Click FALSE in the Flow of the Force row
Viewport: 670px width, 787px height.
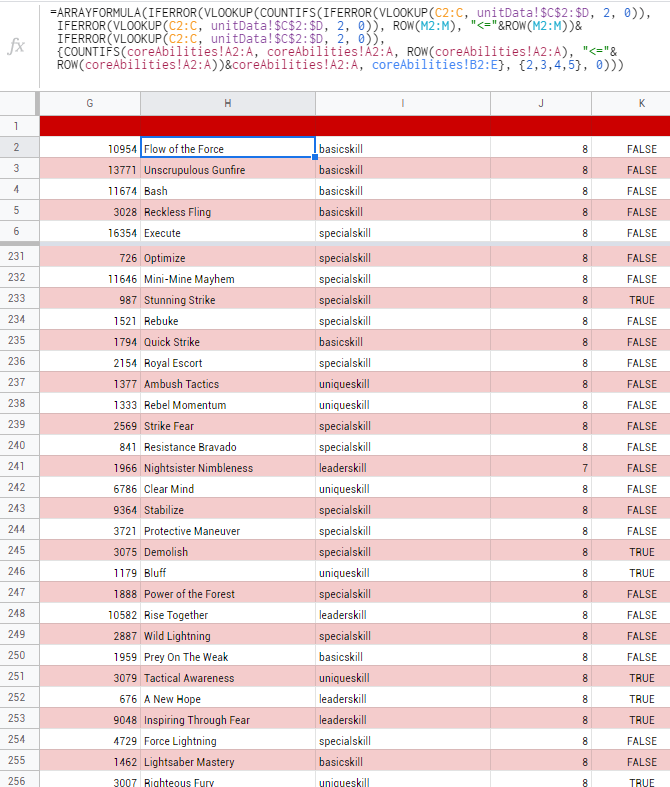click(x=642, y=150)
